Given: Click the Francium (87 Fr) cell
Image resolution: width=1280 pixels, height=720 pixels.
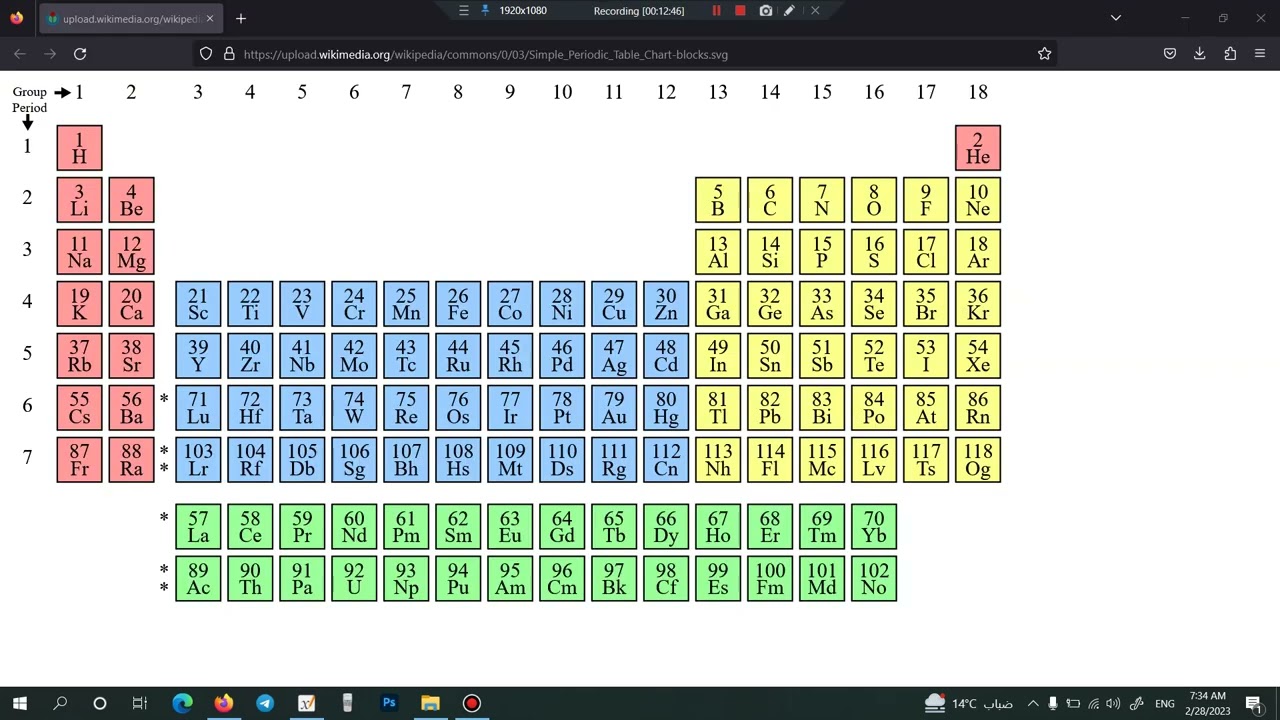Looking at the screenshot, I should pos(79,460).
